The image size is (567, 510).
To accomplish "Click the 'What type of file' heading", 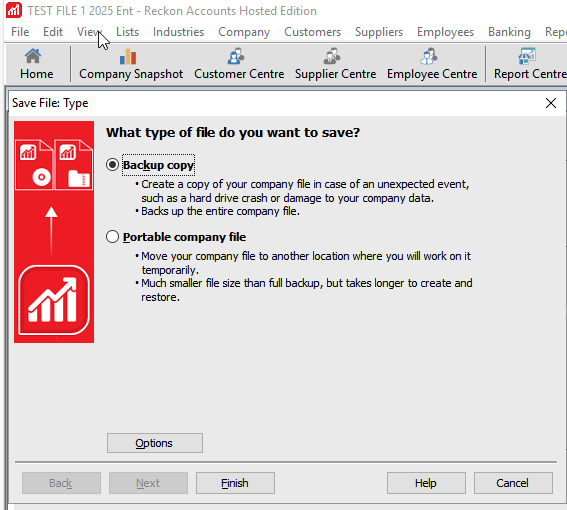I will click(x=233, y=132).
